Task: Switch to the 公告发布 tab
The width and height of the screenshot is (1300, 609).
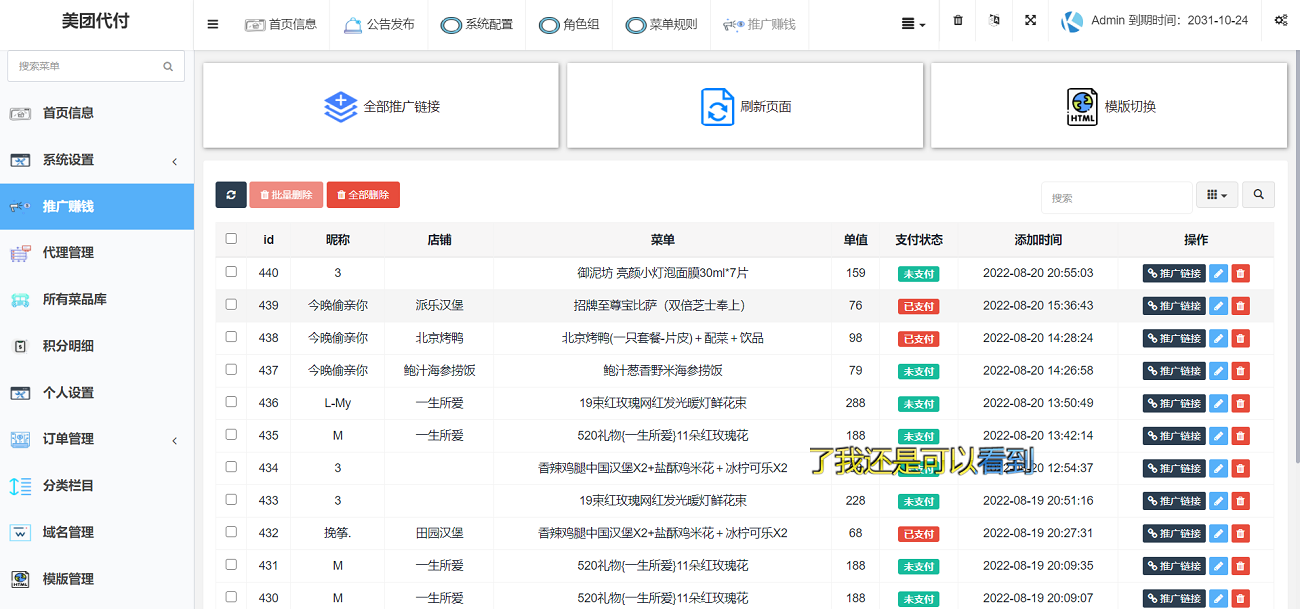Action: (379, 24)
